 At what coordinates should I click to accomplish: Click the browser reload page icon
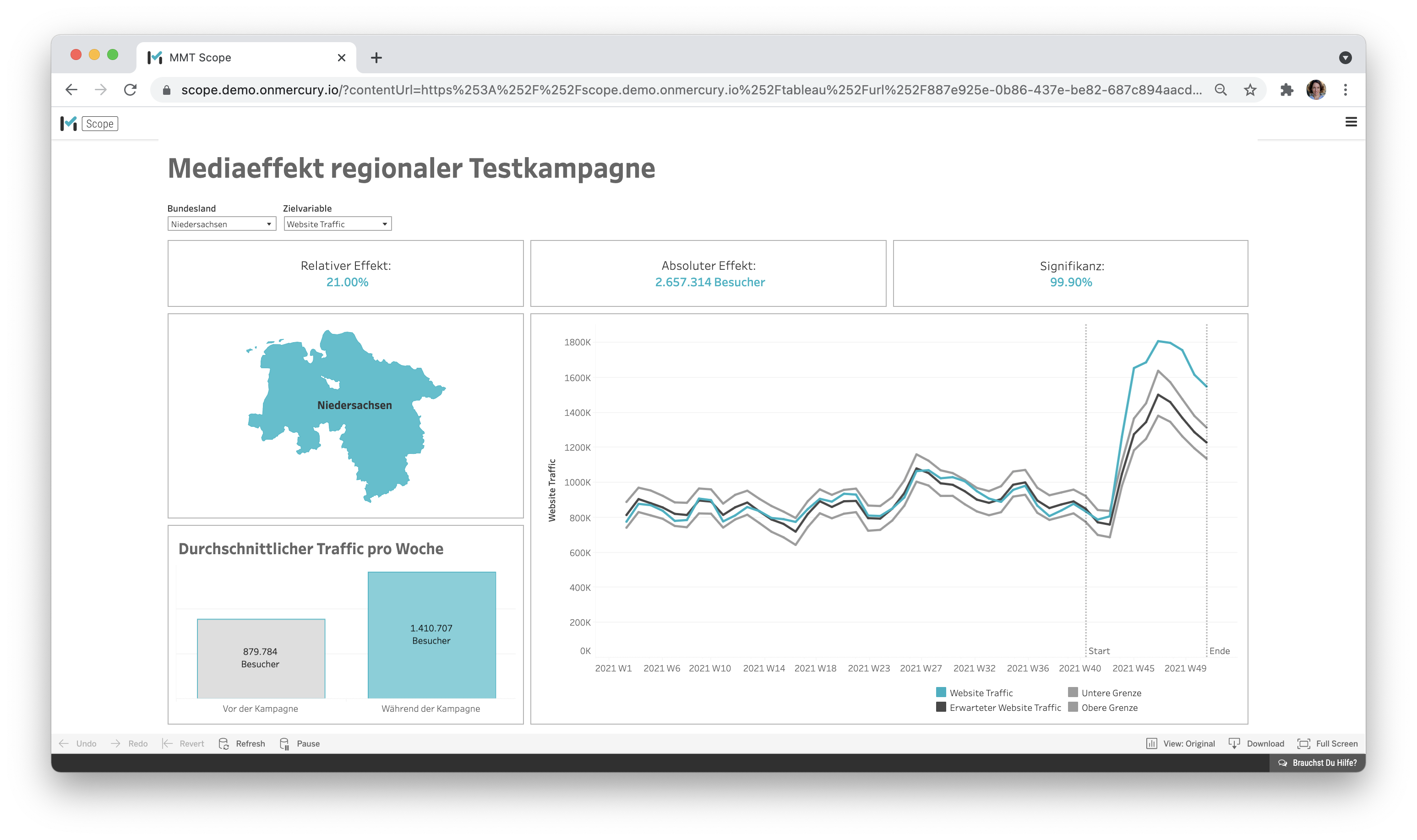[130, 89]
